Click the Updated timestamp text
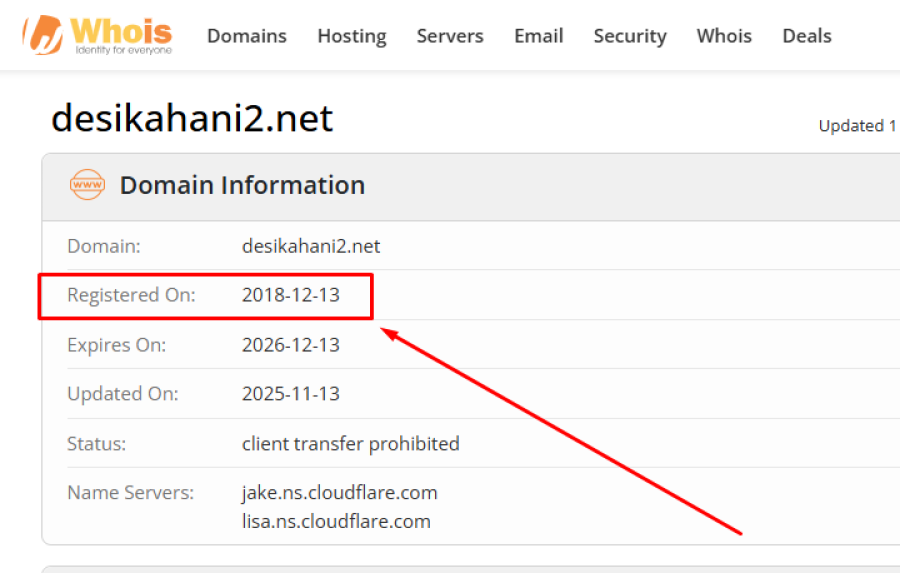 [x=857, y=126]
